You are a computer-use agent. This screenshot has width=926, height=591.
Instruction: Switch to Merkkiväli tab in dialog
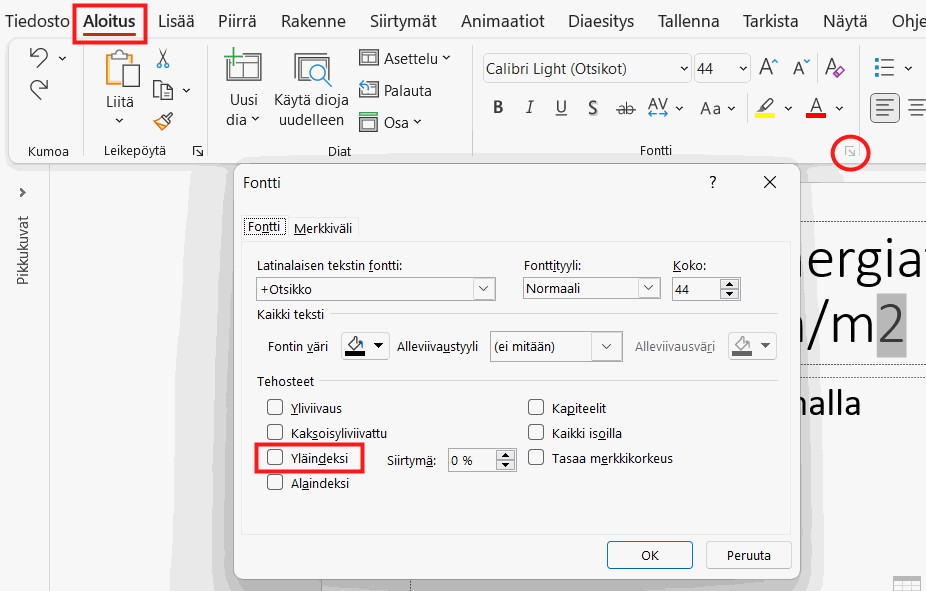pyautogui.click(x=323, y=228)
